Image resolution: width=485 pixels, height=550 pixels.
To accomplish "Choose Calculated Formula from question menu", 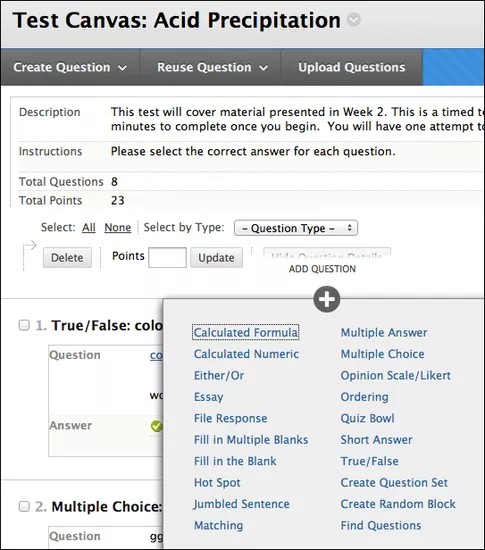I will pos(245,332).
